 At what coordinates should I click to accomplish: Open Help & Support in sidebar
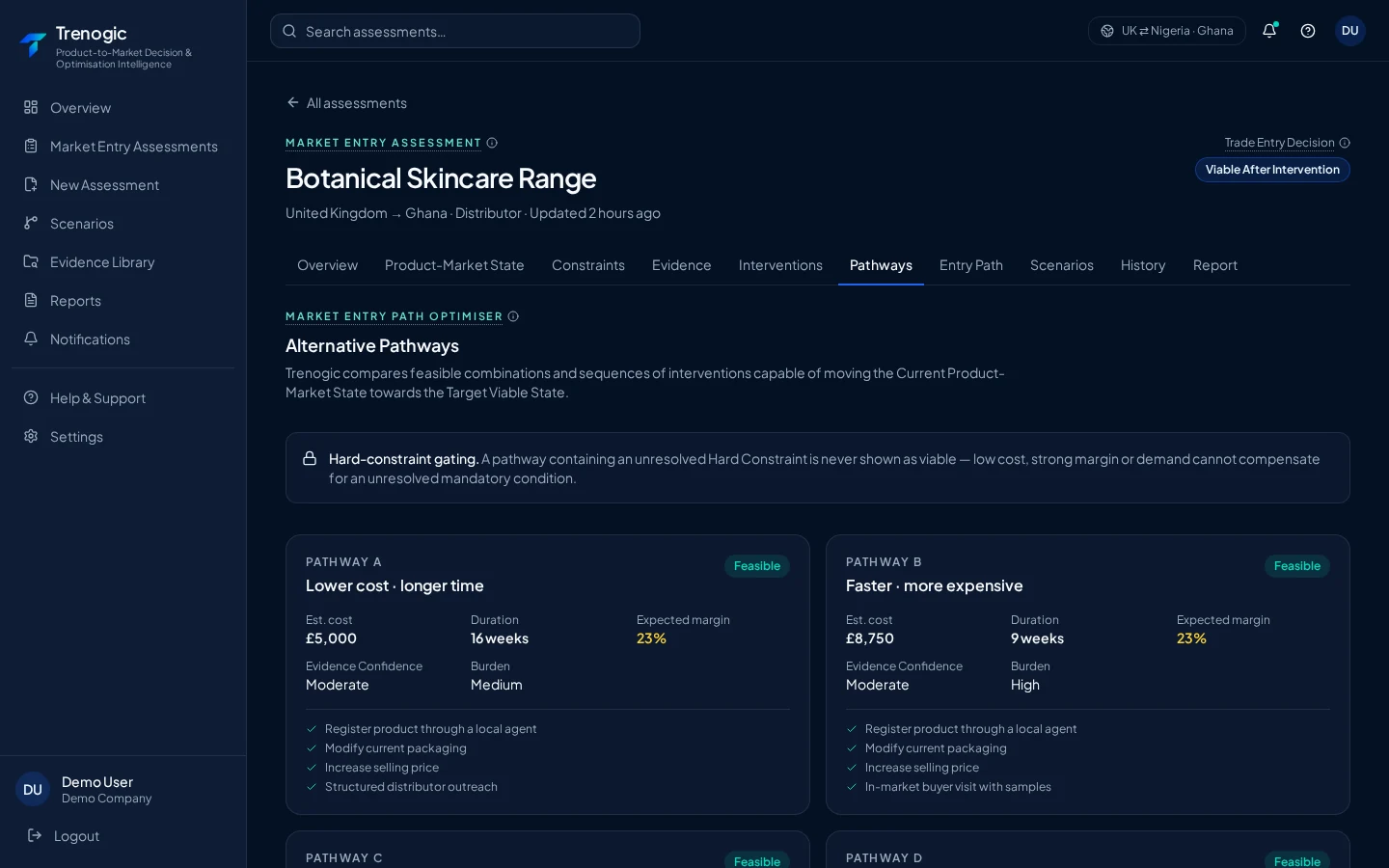coord(123,398)
